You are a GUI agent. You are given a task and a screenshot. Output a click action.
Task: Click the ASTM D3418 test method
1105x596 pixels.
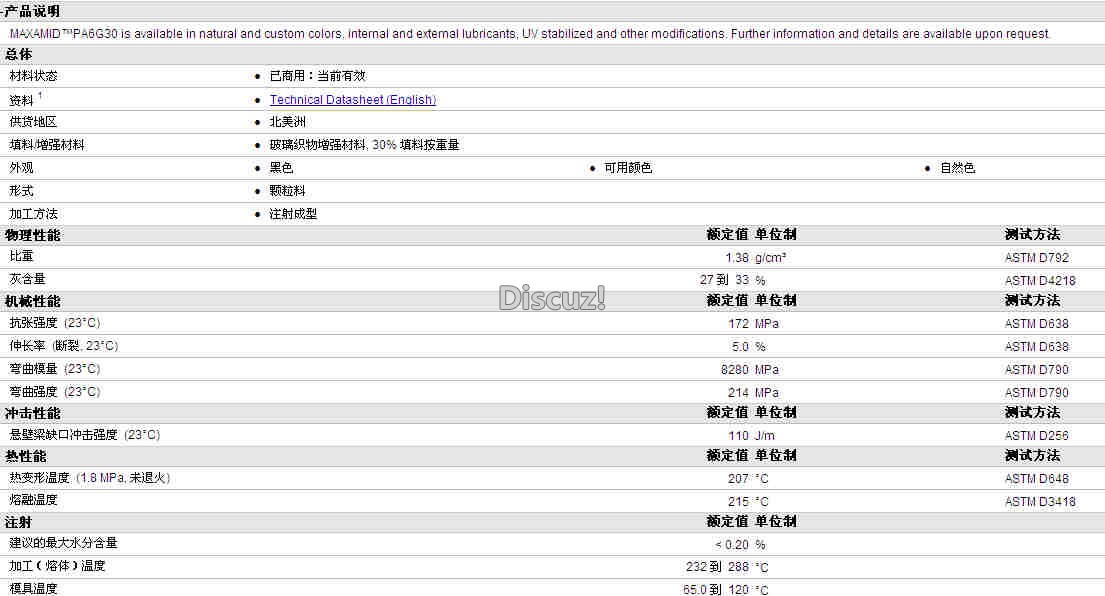pyautogui.click(x=1040, y=502)
